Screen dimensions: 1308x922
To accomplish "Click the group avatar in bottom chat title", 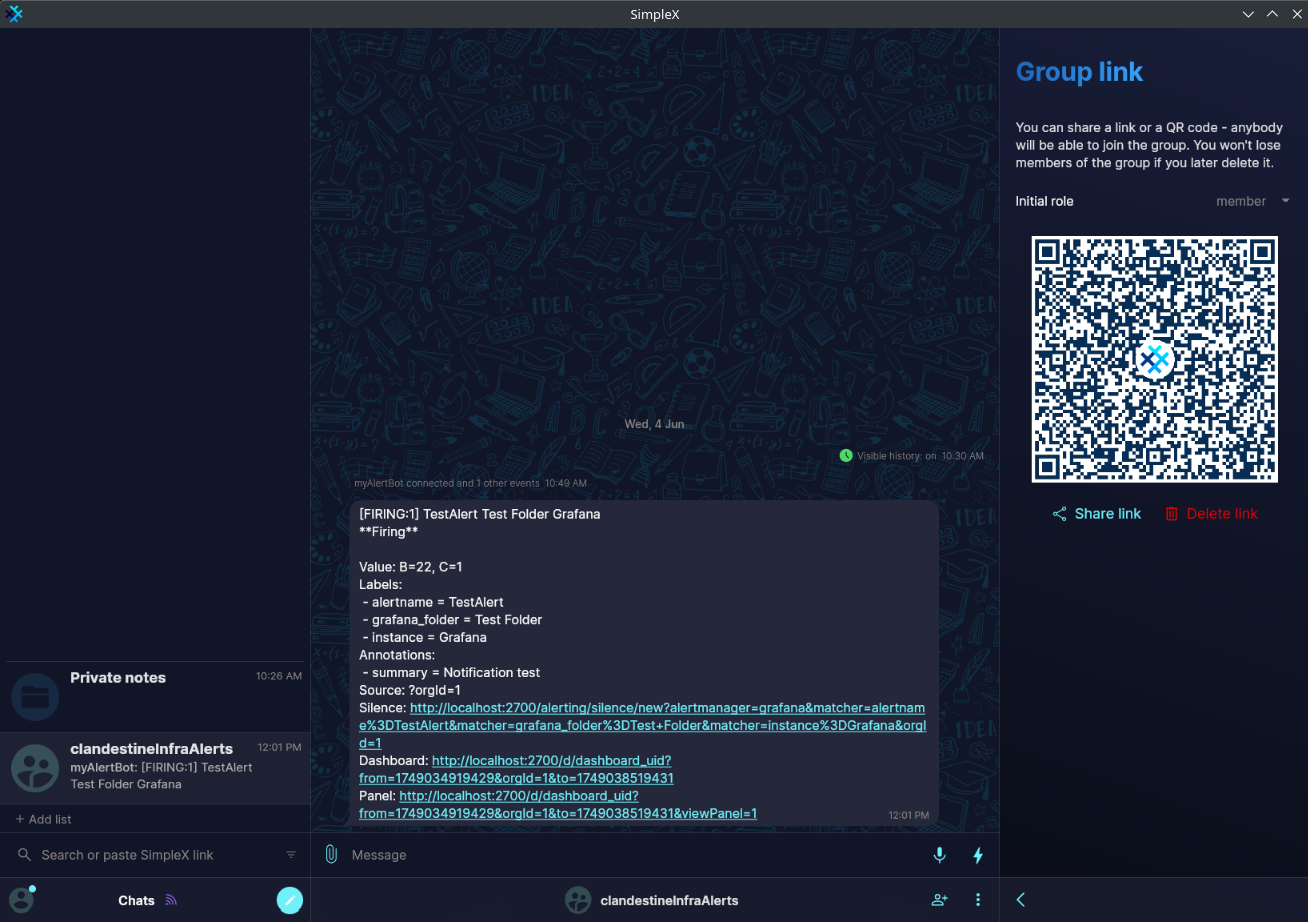I will click(578, 900).
